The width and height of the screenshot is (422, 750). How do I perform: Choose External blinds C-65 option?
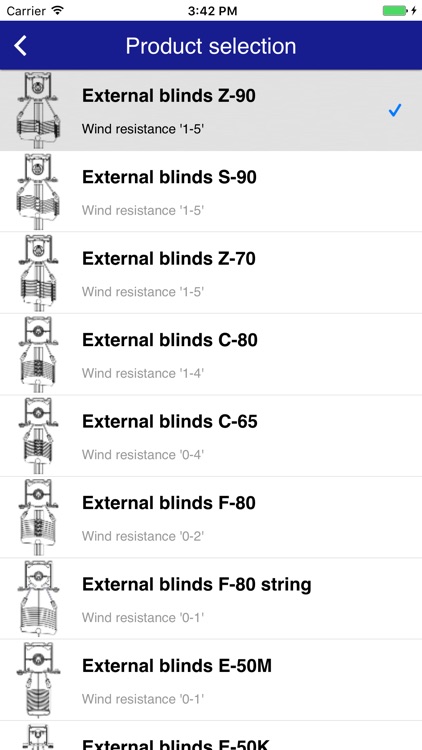pyautogui.click(x=211, y=436)
